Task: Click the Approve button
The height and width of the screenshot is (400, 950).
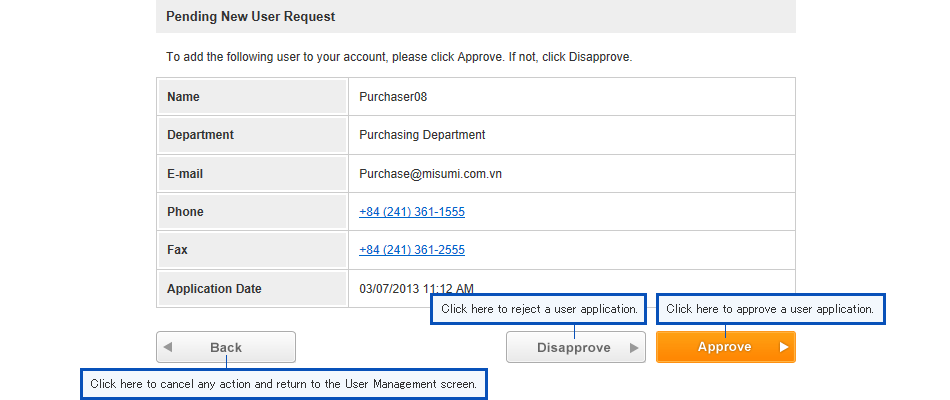Action: [x=725, y=347]
